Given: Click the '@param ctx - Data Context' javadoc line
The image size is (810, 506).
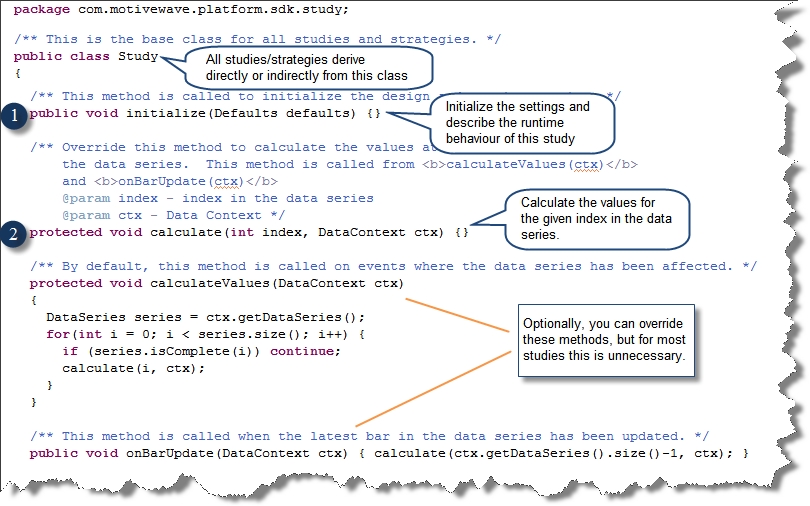Looking at the screenshot, I should coord(174,215).
